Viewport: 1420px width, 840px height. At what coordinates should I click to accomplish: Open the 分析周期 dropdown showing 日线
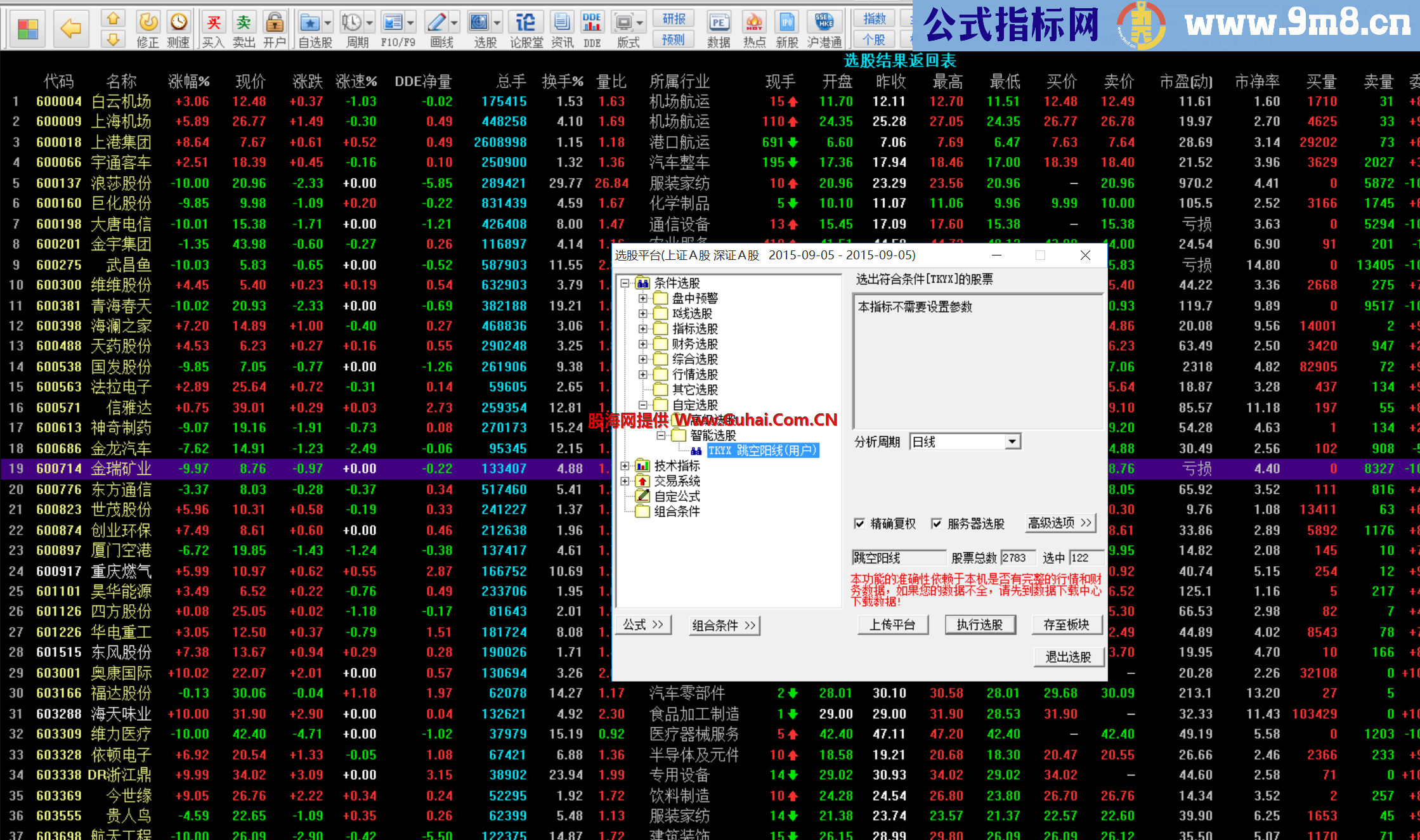click(x=1013, y=441)
